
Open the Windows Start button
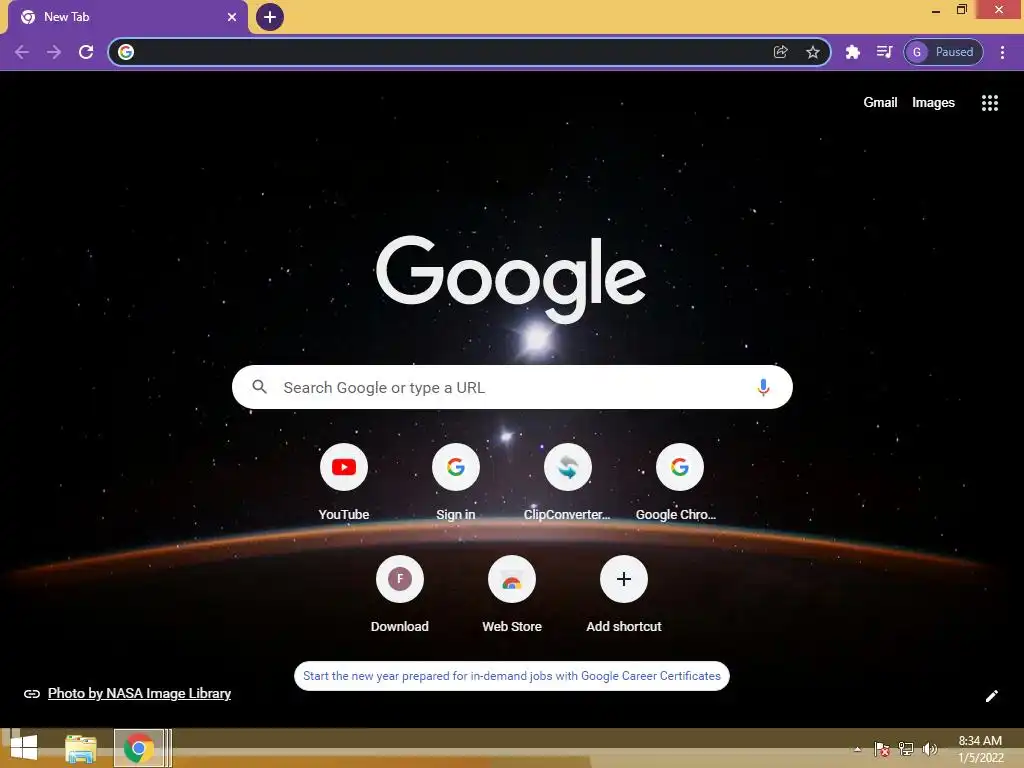[x=24, y=748]
